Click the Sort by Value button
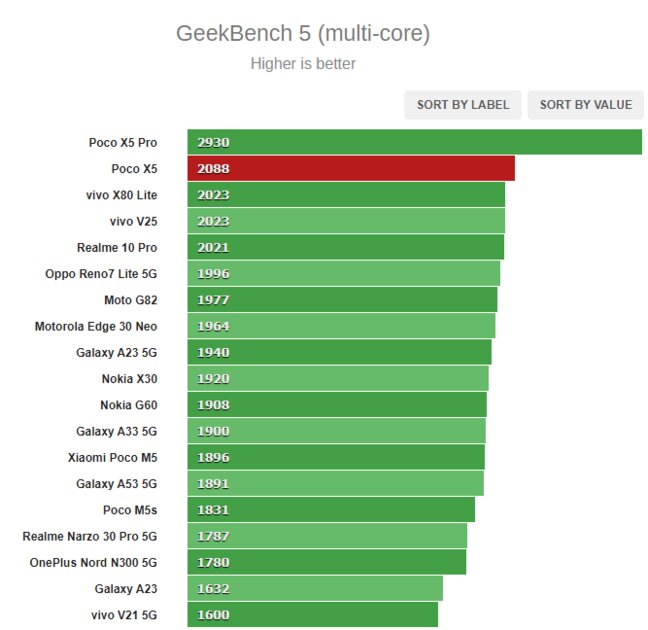Viewport: 648px width, 630px height. (x=585, y=105)
